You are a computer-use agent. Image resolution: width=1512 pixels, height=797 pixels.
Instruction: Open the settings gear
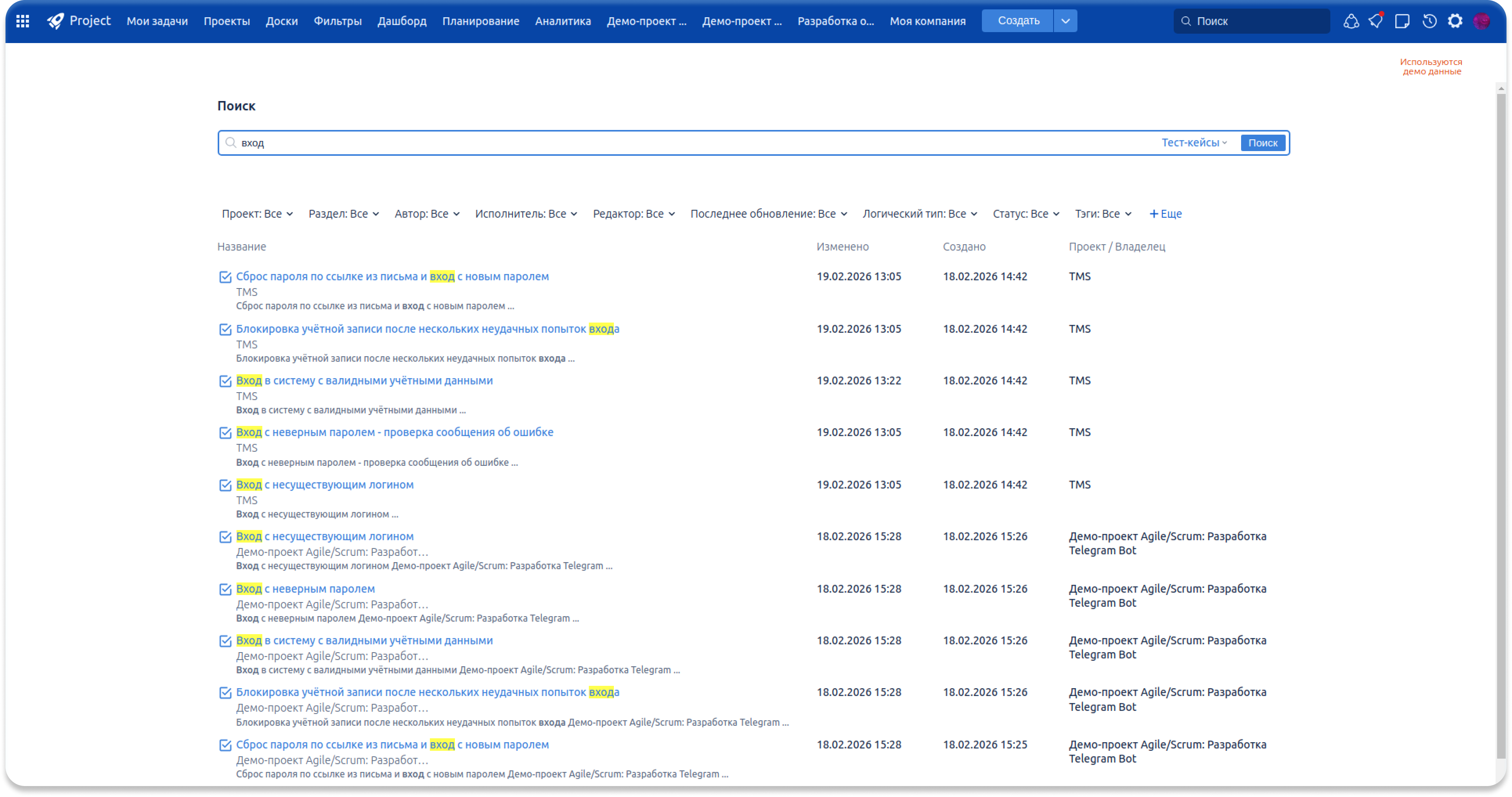pos(1455,21)
